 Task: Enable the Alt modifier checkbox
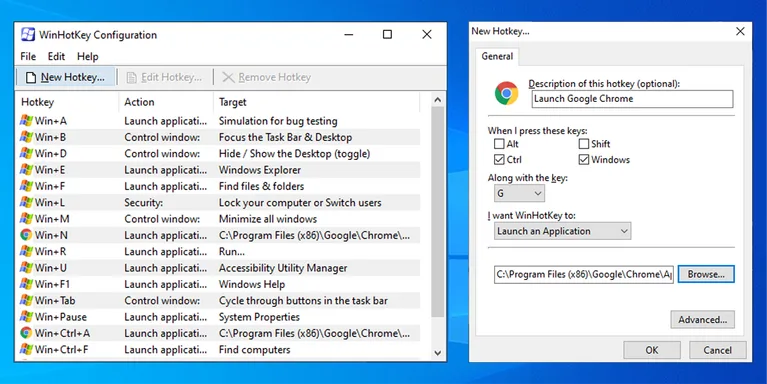(x=499, y=144)
